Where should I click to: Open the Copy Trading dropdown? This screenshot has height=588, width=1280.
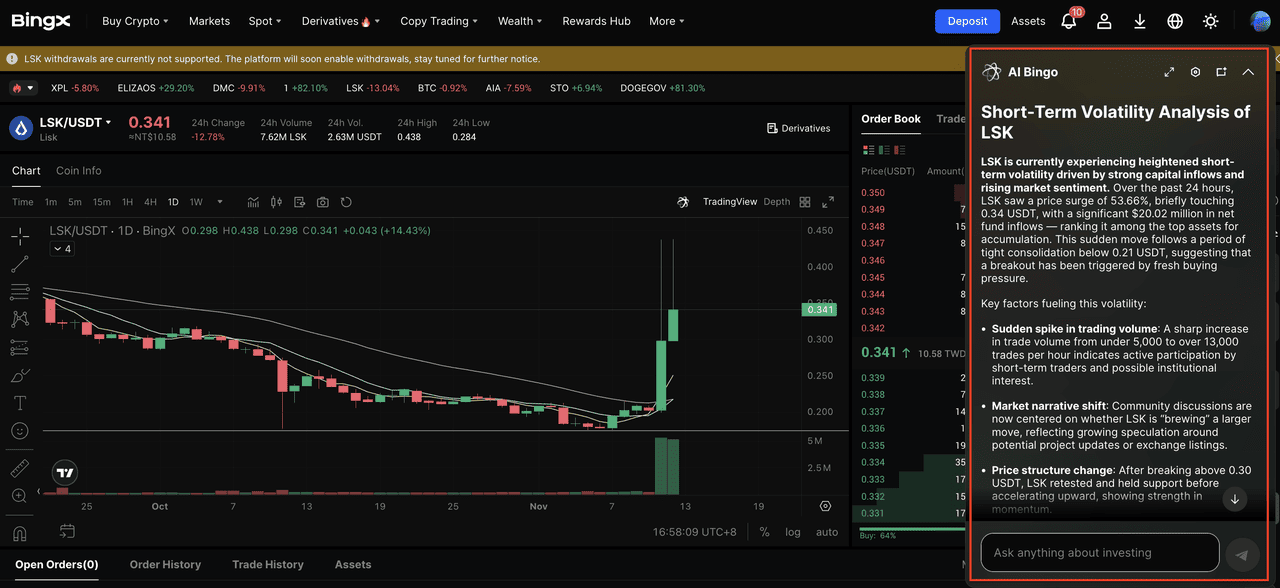(438, 21)
